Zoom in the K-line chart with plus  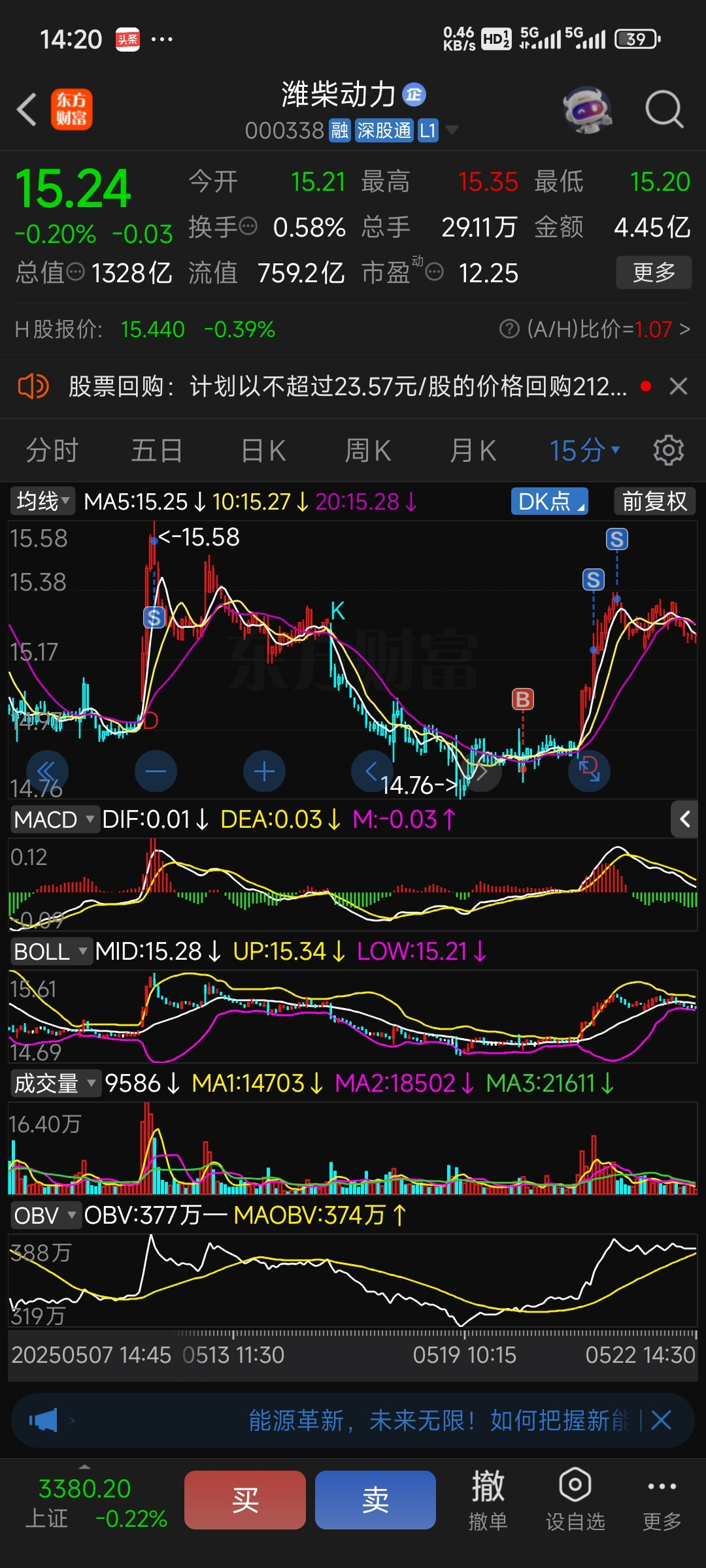[264, 772]
